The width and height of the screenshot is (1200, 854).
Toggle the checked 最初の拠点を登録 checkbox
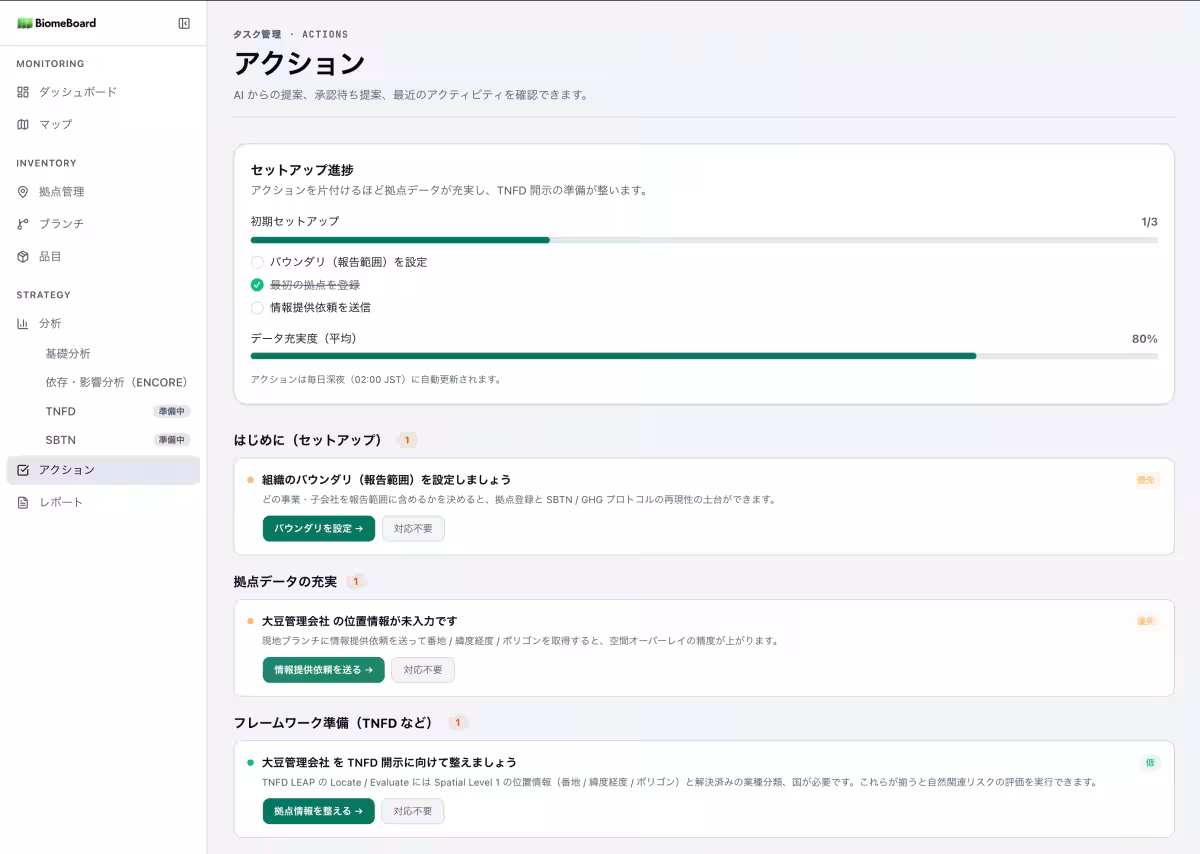tap(257, 285)
